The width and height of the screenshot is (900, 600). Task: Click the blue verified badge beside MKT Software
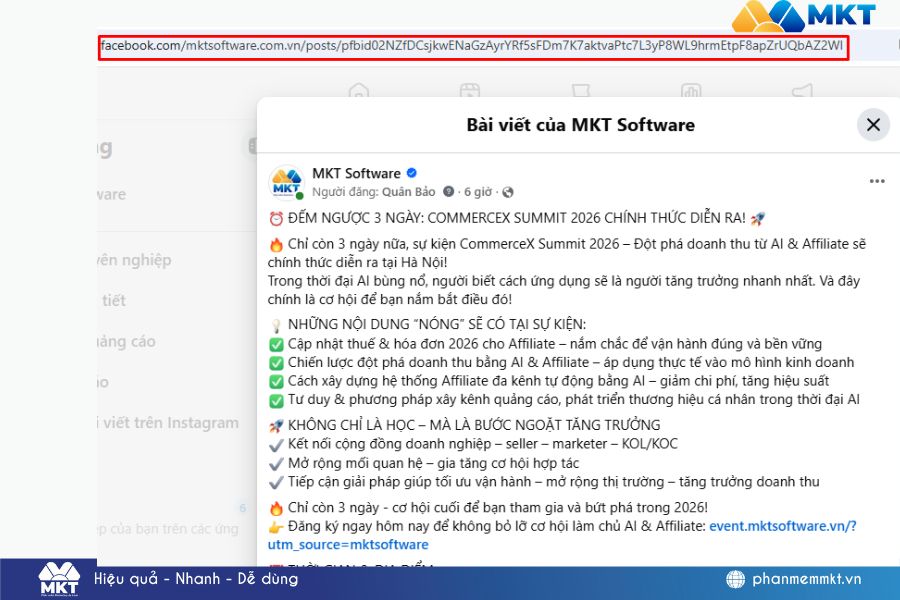point(412,172)
